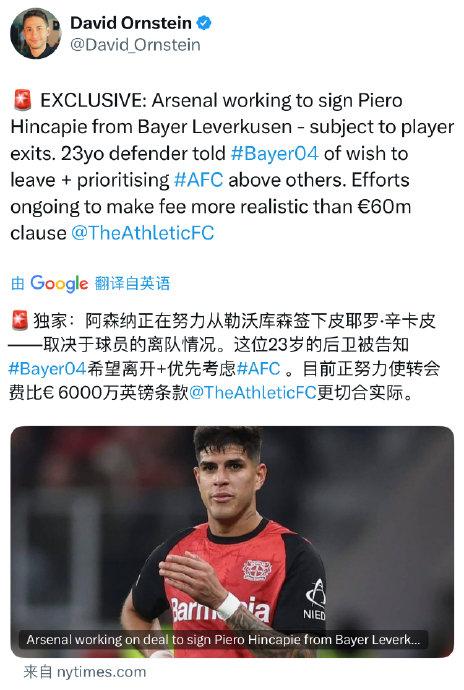
Task: Open the @TheAthleticFC mention in English text
Action: pyautogui.click(x=143, y=233)
